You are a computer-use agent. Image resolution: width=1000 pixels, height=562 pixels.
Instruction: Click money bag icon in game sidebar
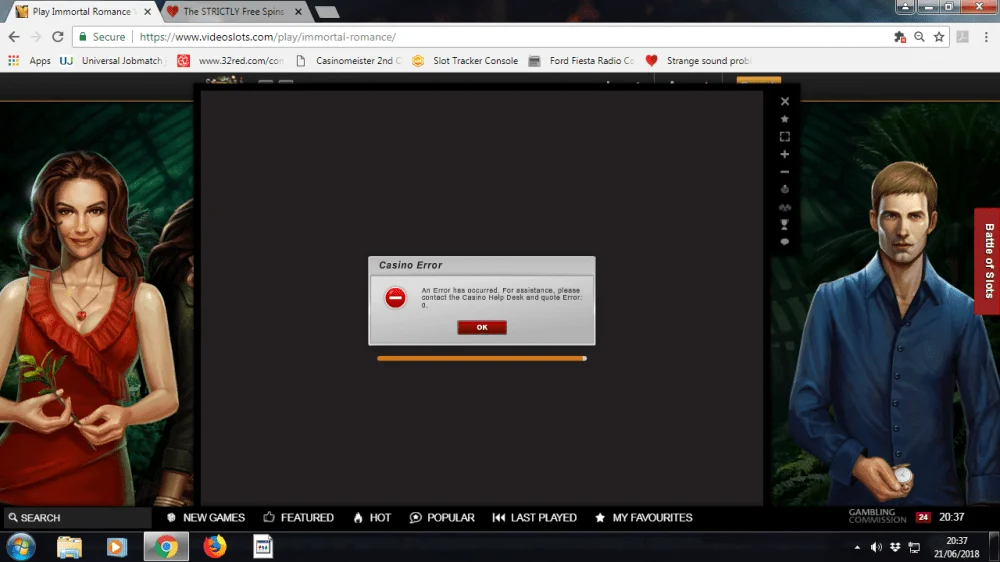pyautogui.click(x=784, y=189)
